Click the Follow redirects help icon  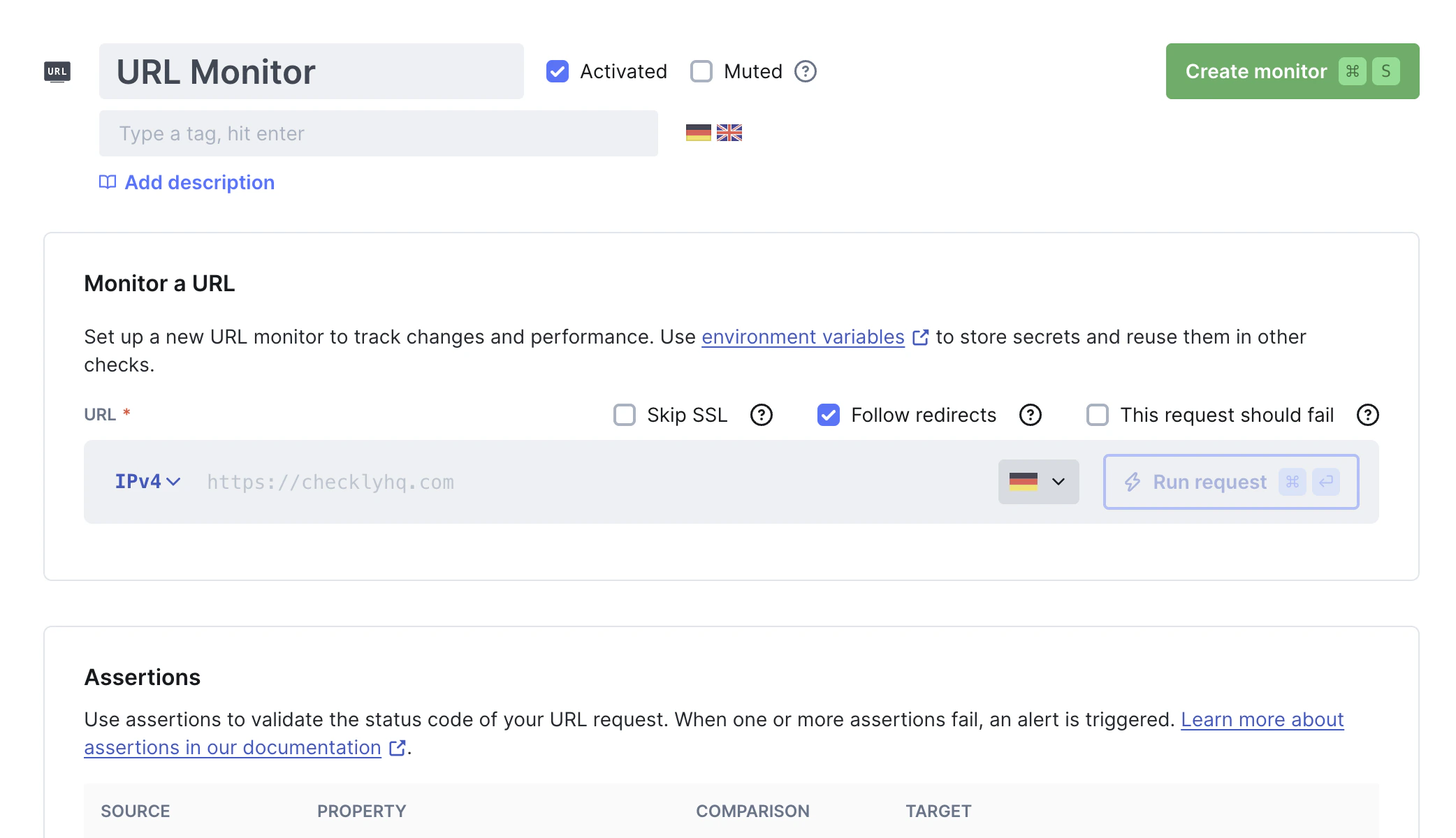pos(1030,415)
